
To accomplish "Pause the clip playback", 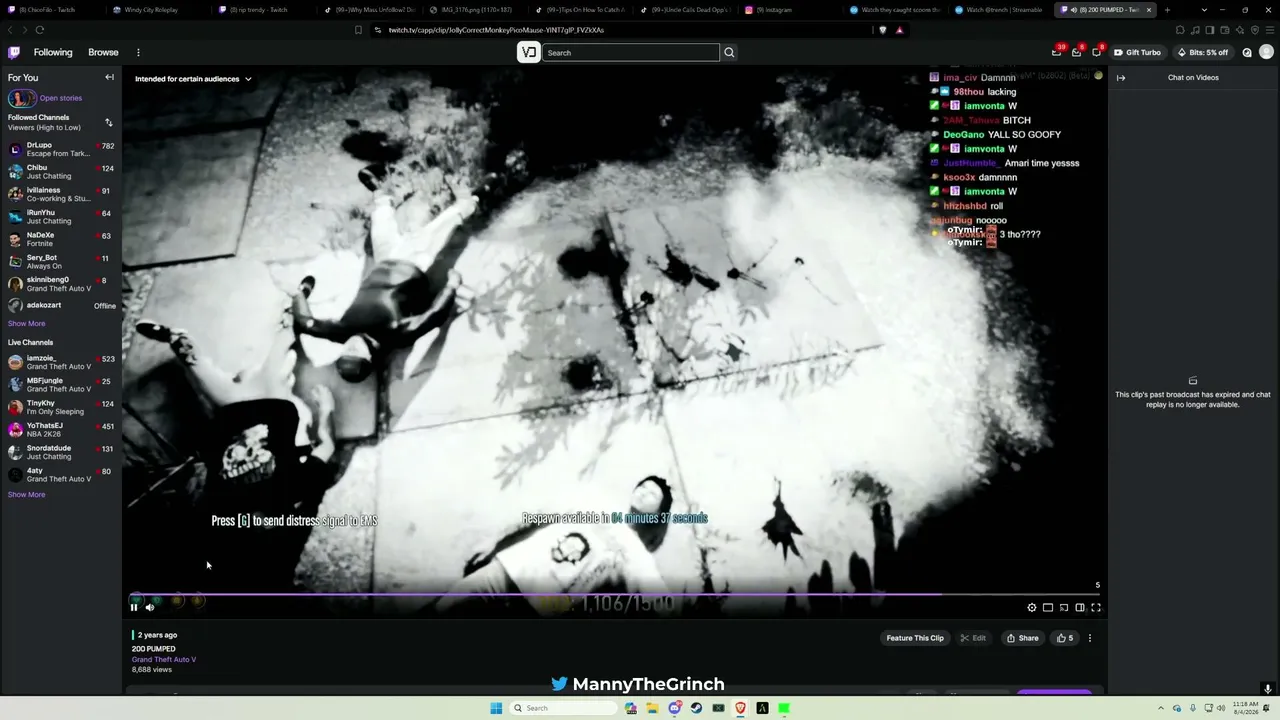I will tap(134, 607).
